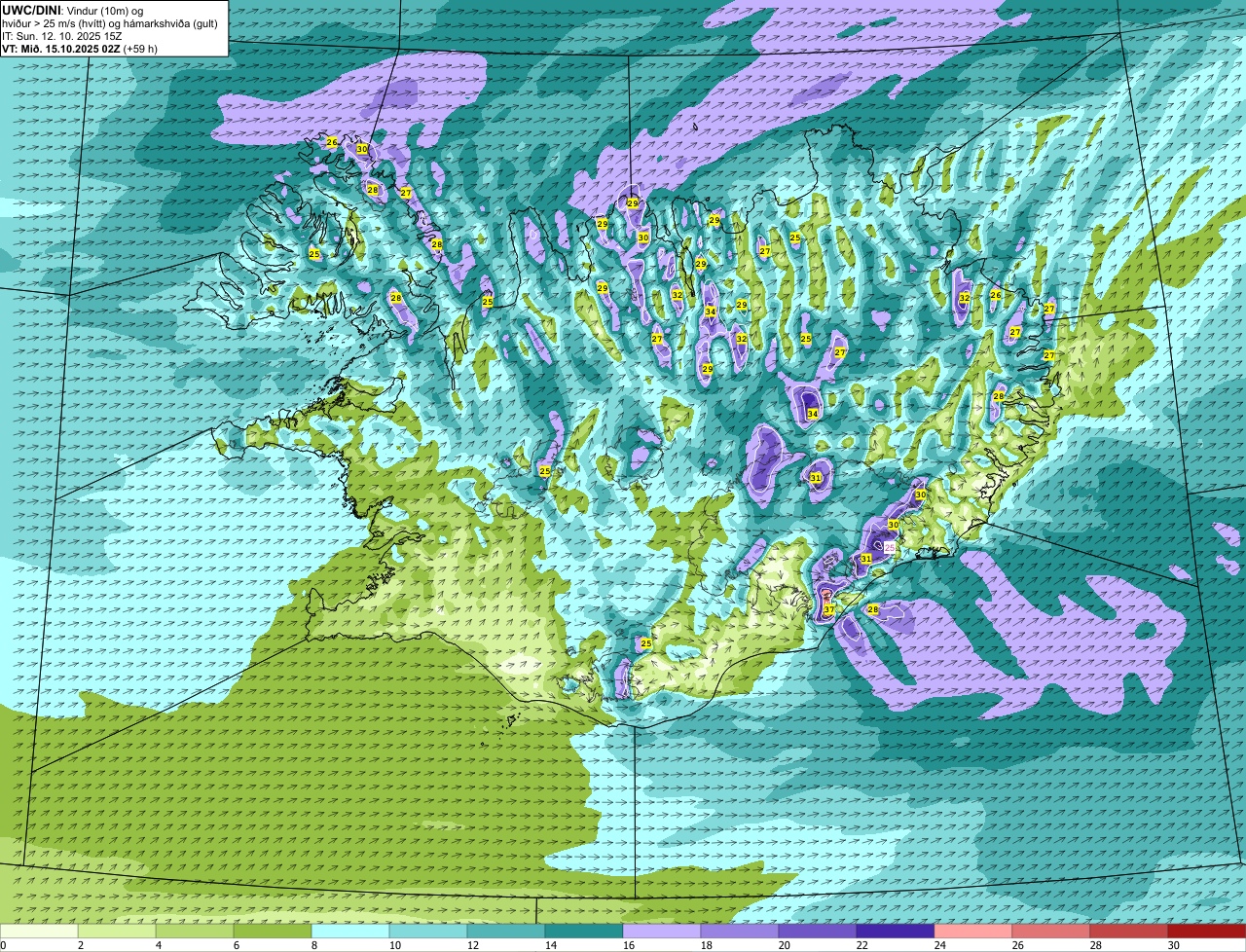The width and height of the screenshot is (1246, 952).
Task: Select the 24–26 m/s light pink legend swatch
Action: click(x=973, y=931)
